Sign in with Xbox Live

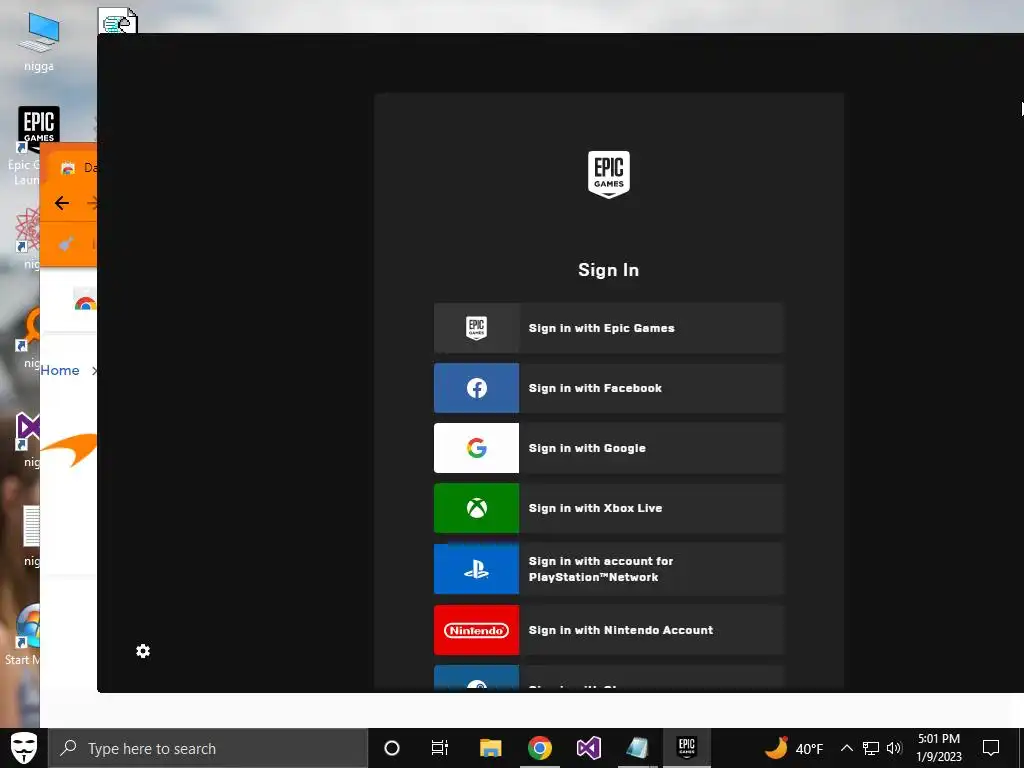[x=608, y=508]
